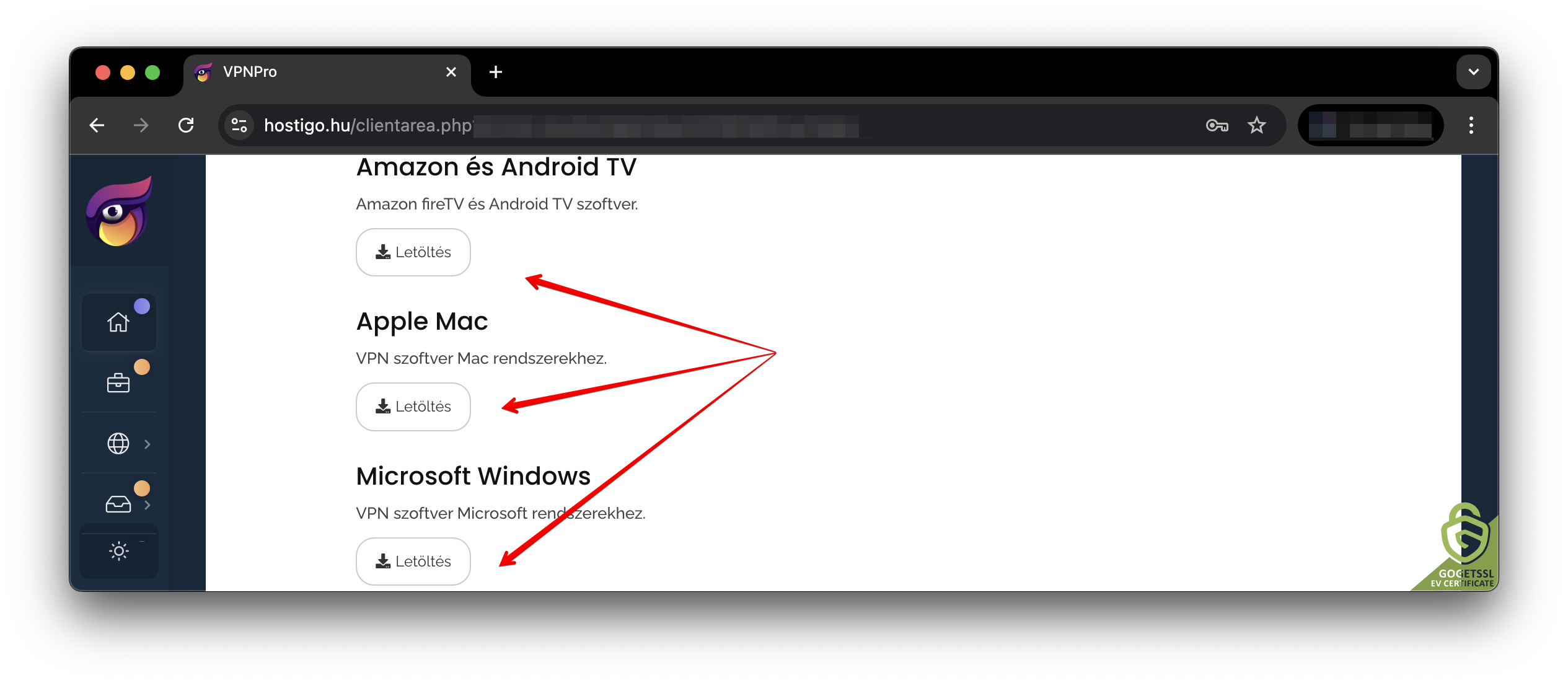Close the VPNPro tab
Viewport: 1568px width, 683px height.
pos(451,73)
